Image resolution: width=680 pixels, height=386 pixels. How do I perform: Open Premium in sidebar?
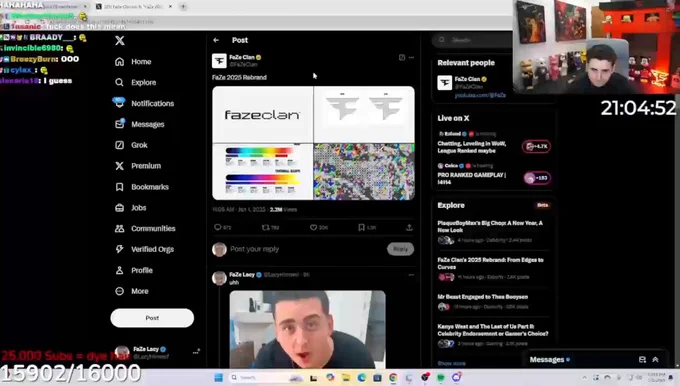pyautogui.click(x=138, y=166)
